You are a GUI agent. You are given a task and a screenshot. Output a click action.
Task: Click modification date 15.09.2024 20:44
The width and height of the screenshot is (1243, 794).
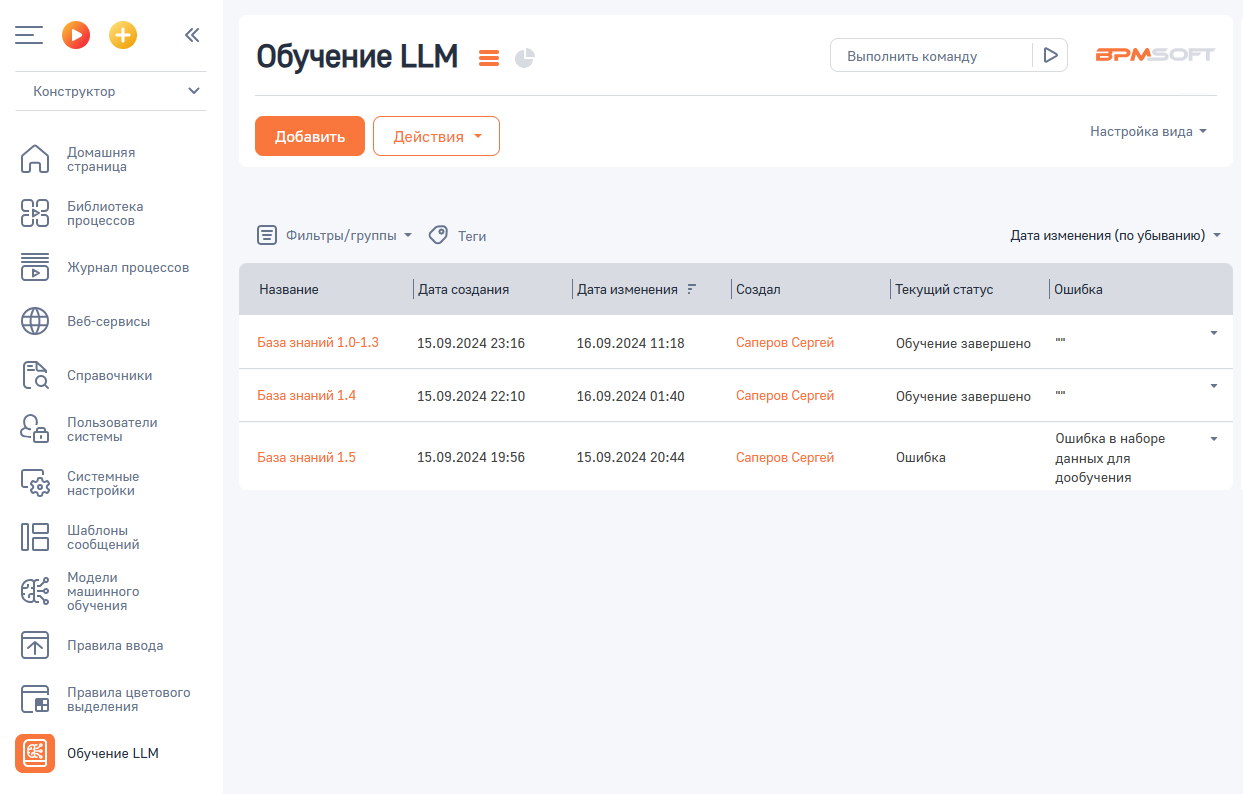click(631, 457)
